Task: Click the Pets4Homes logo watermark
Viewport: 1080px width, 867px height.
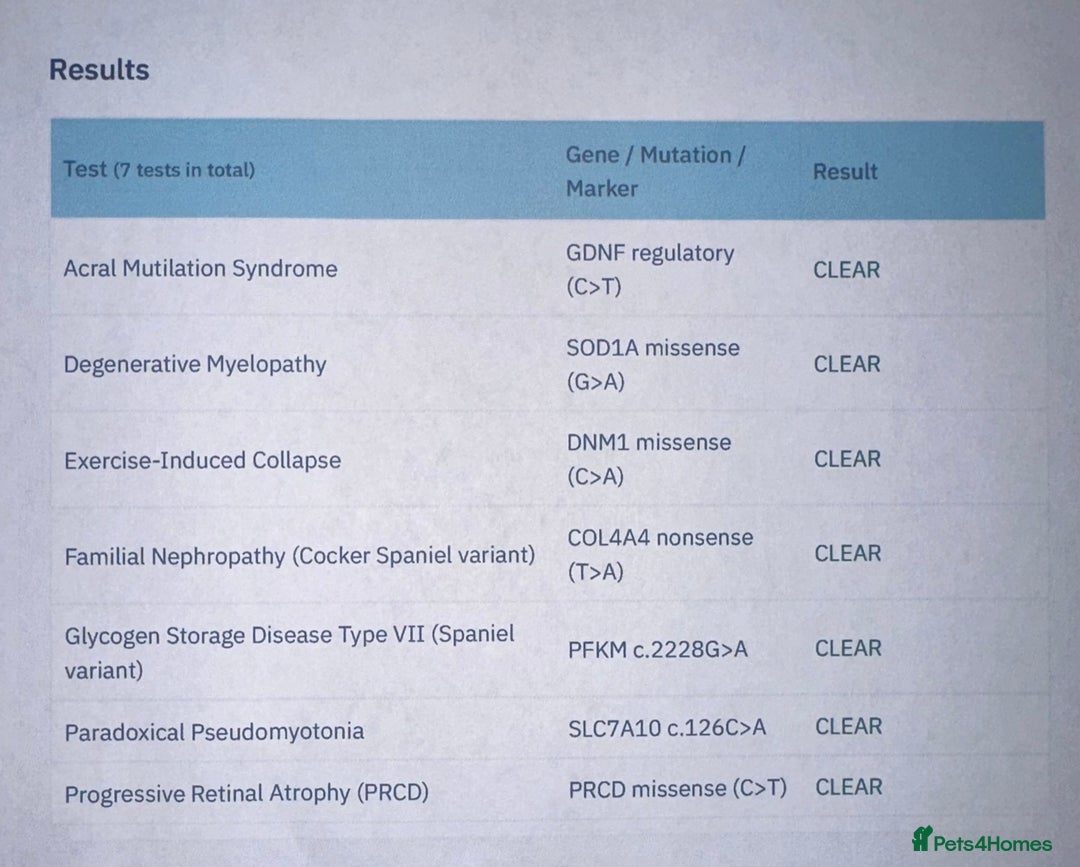Action: click(982, 841)
